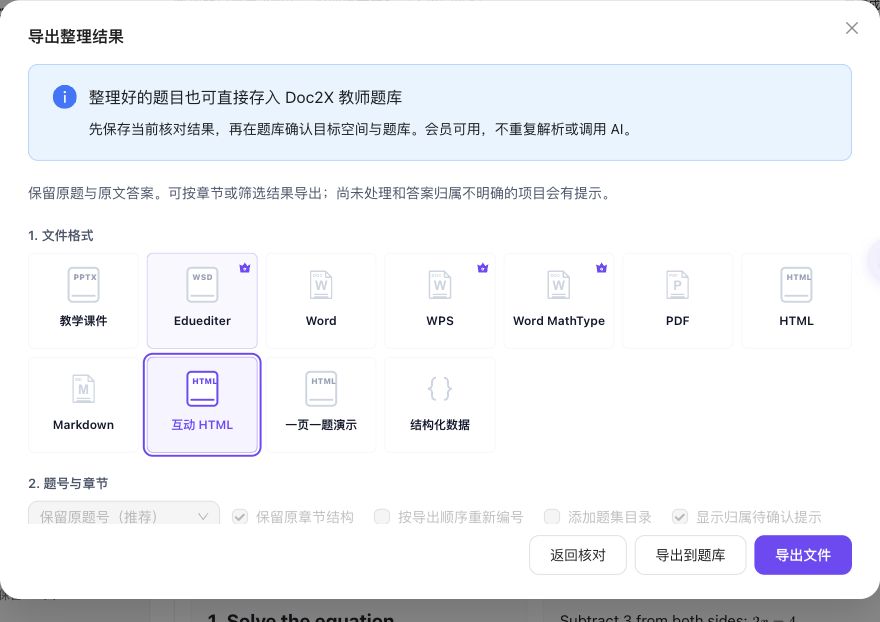Select the 教学课件 PPTX format card
Viewport: 880px width, 622px height.
click(83, 301)
